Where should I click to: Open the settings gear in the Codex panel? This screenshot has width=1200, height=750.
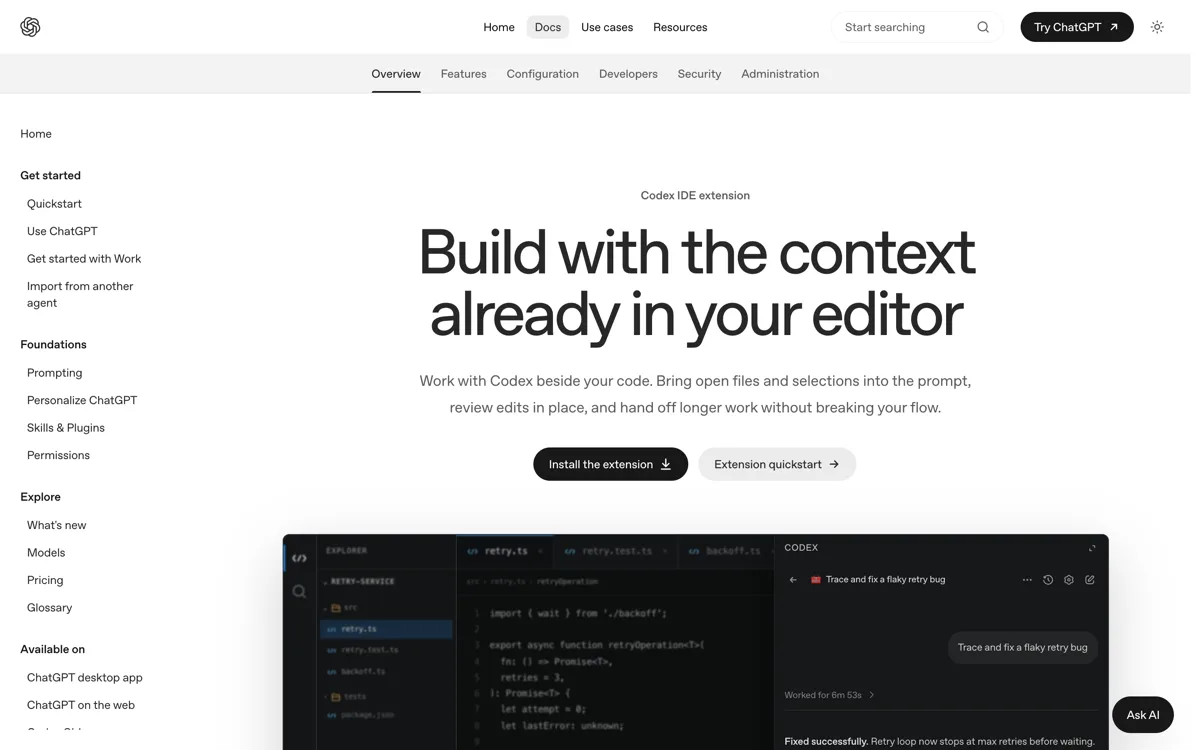(x=1069, y=580)
